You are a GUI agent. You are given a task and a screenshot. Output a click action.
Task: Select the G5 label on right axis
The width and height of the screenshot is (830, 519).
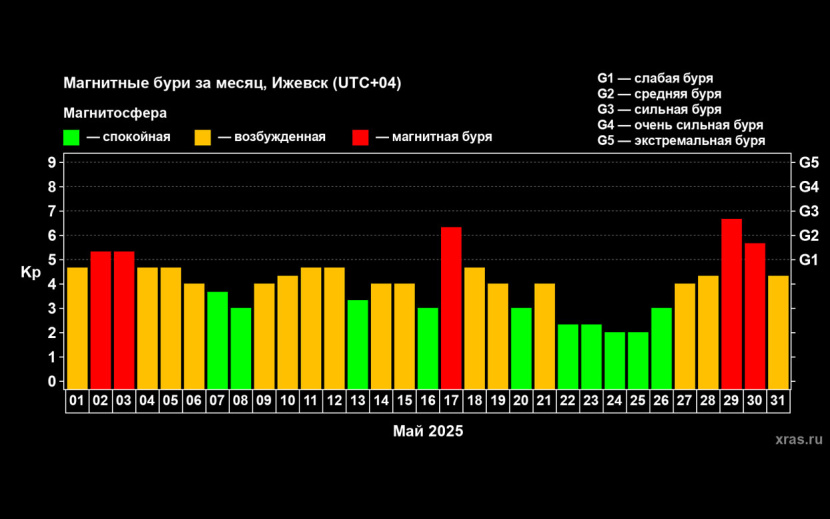coord(808,162)
